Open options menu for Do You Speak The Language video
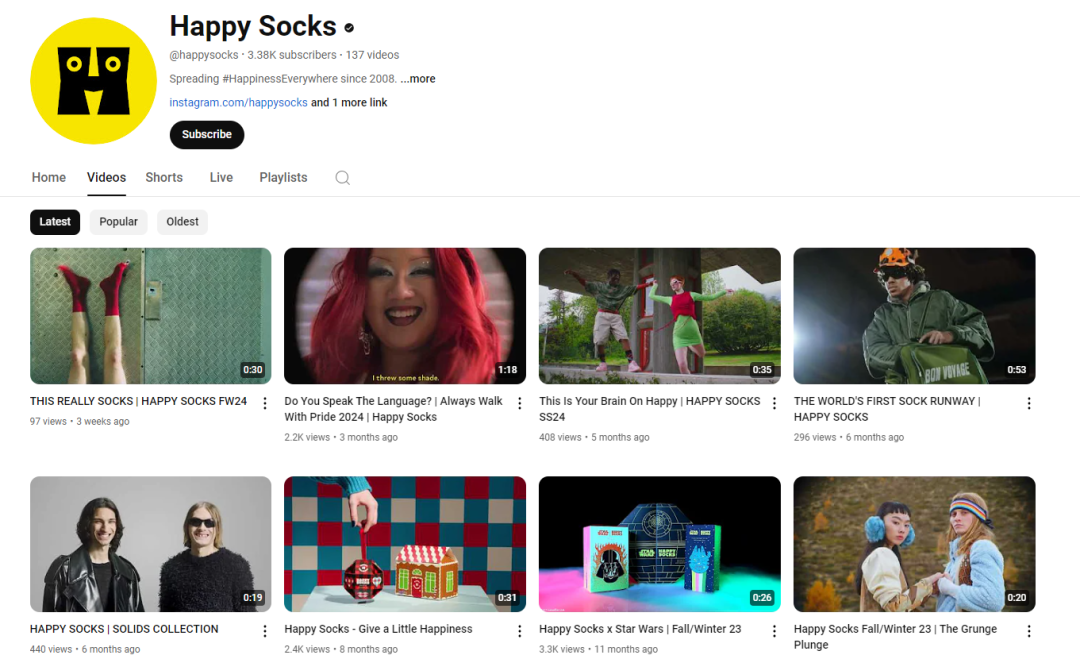This screenshot has height=655, width=1080. click(x=519, y=404)
